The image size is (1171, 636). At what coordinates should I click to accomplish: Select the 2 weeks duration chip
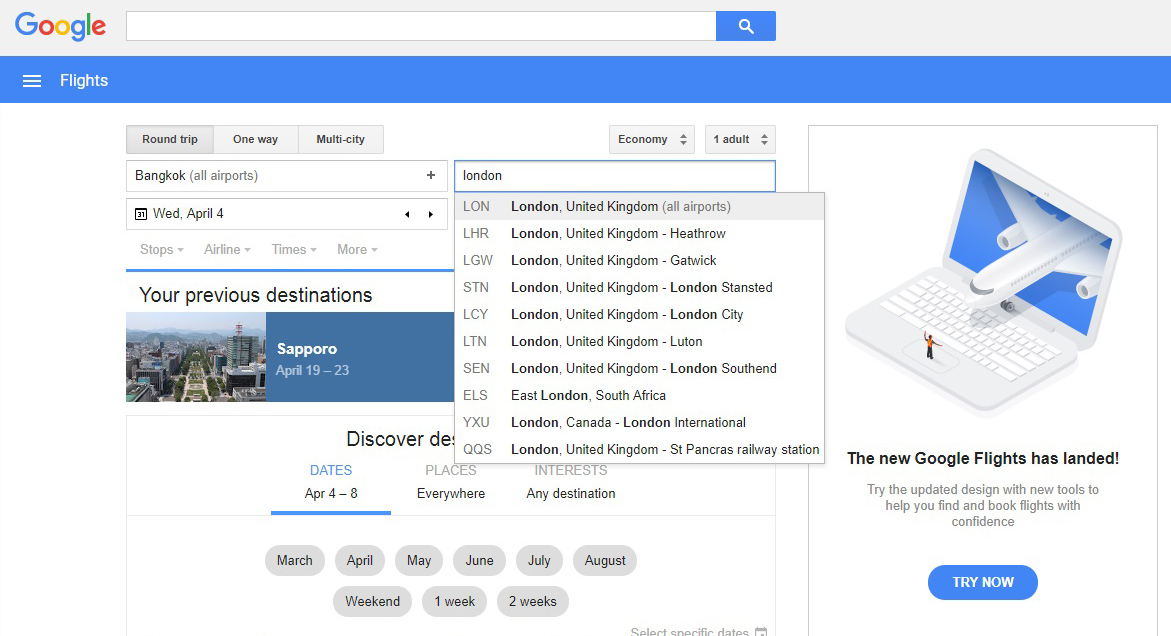click(x=533, y=602)
